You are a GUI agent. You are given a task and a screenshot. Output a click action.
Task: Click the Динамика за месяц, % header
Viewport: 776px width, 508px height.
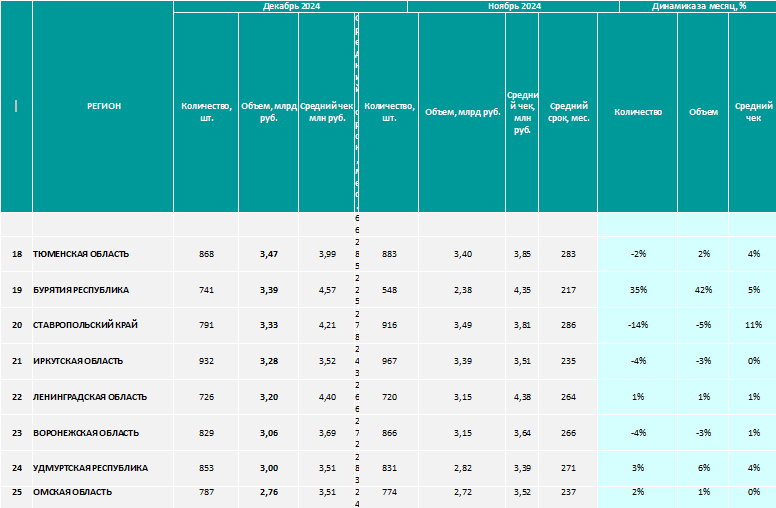[698, 6]
